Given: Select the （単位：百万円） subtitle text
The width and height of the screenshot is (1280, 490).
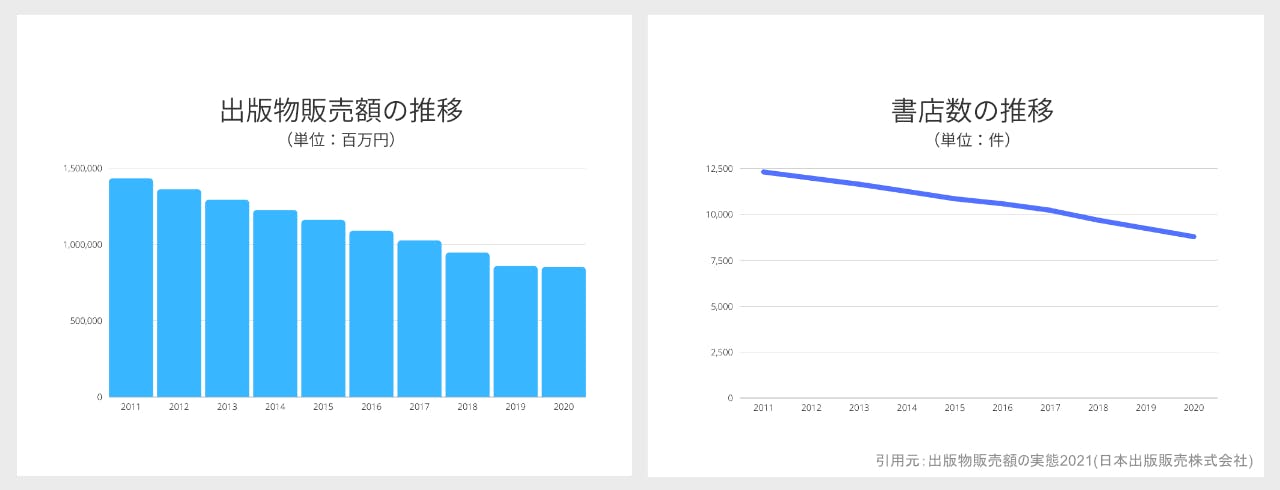Looking at the screenshot, I should click(341, 140).
